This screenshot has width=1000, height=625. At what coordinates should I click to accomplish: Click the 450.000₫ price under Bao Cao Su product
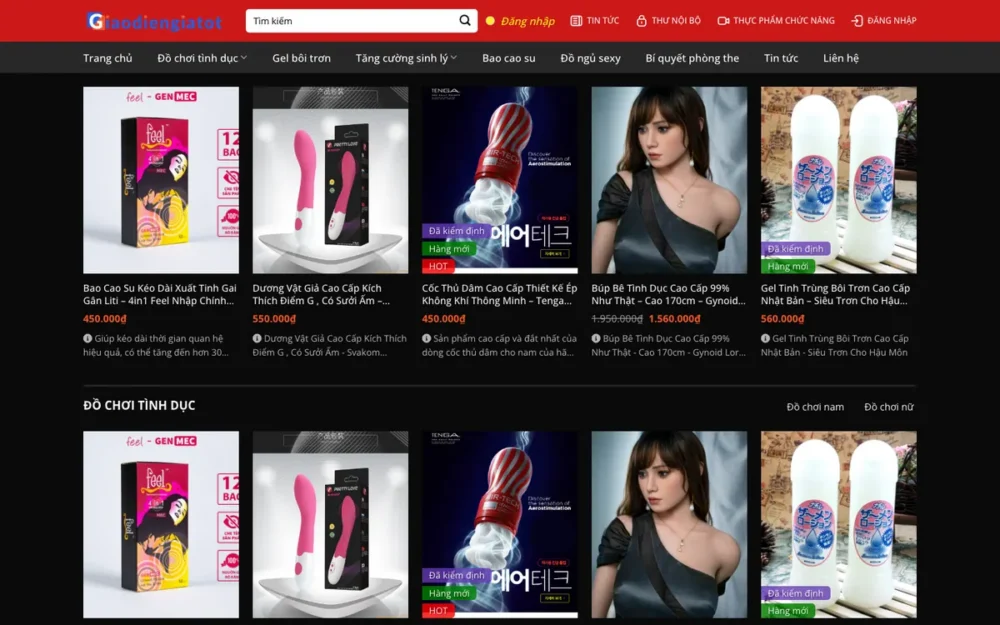pos(105,319)
